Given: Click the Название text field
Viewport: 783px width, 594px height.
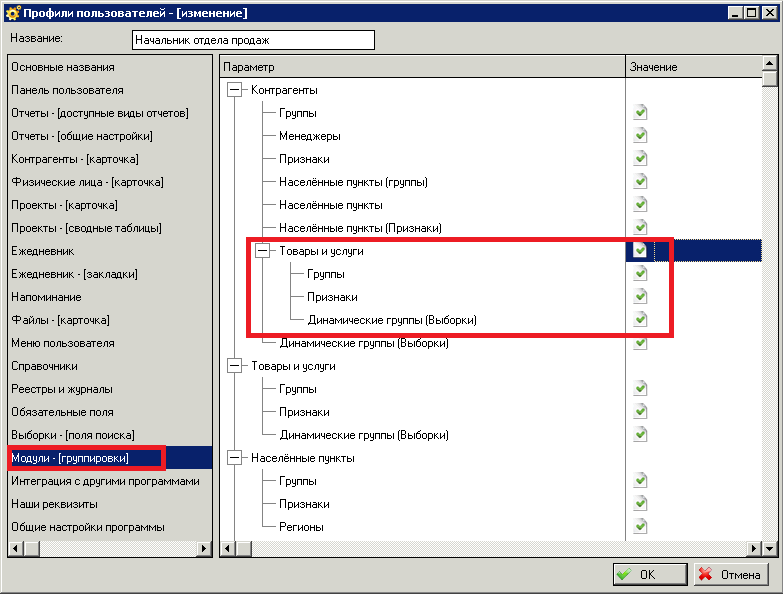Looking at the screenshot, I should [x=253, y=40].
